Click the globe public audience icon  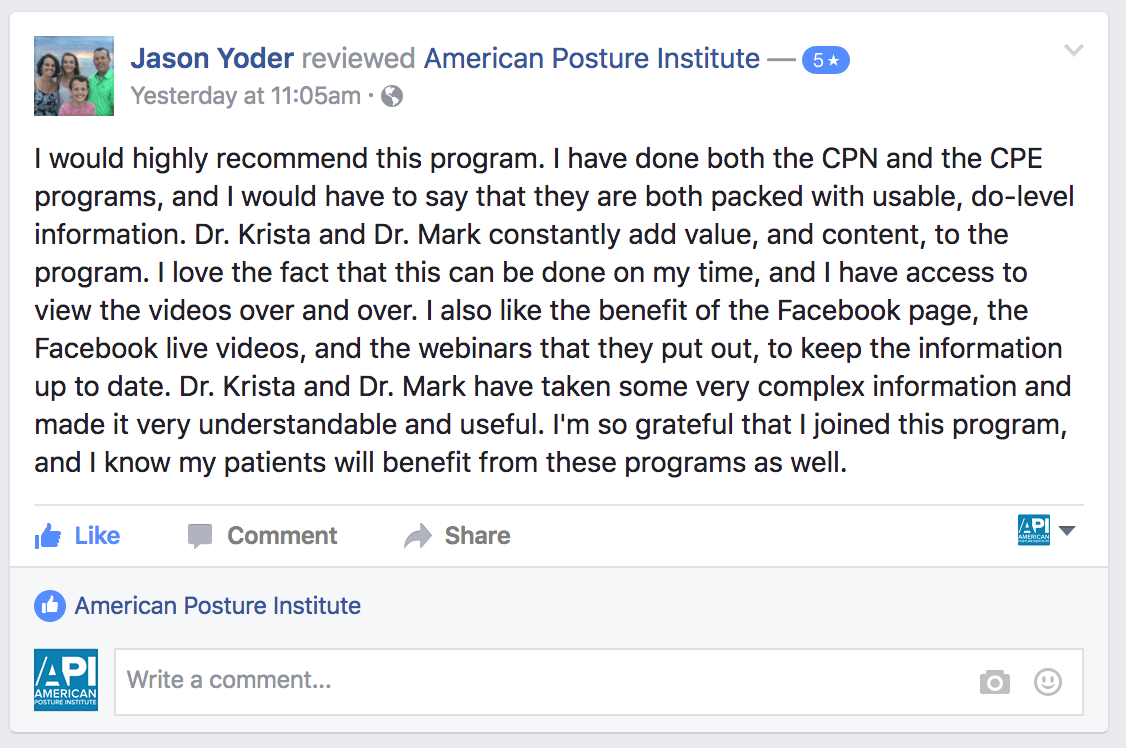click(393, 96)
